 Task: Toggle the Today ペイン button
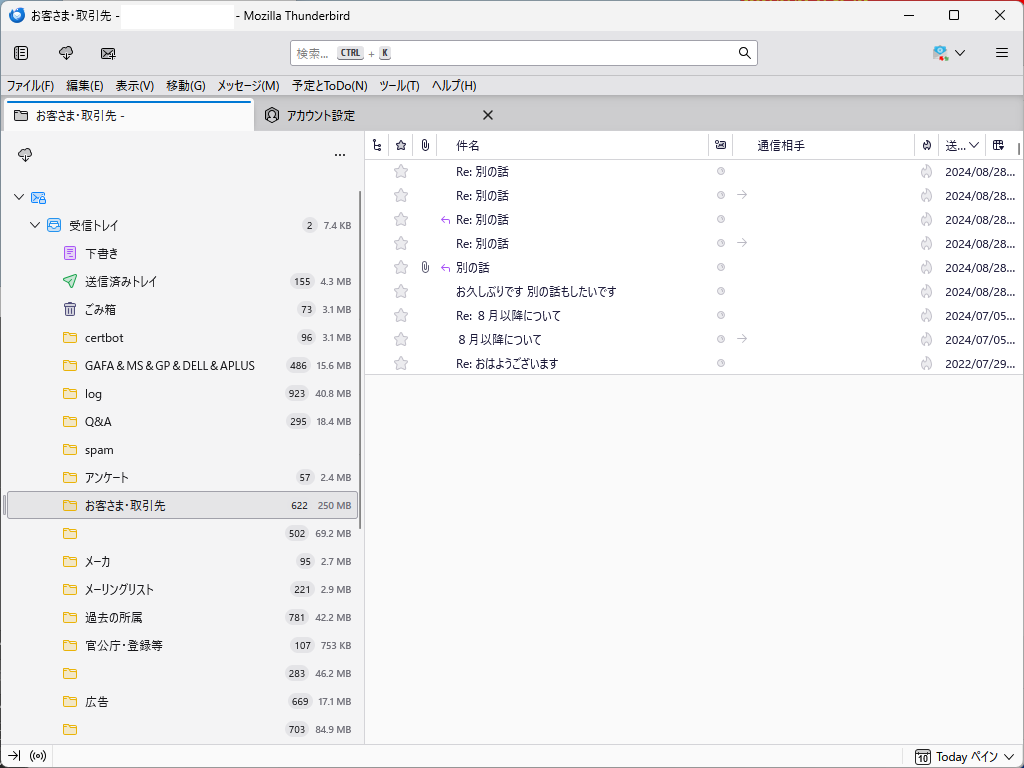[965, 756]
